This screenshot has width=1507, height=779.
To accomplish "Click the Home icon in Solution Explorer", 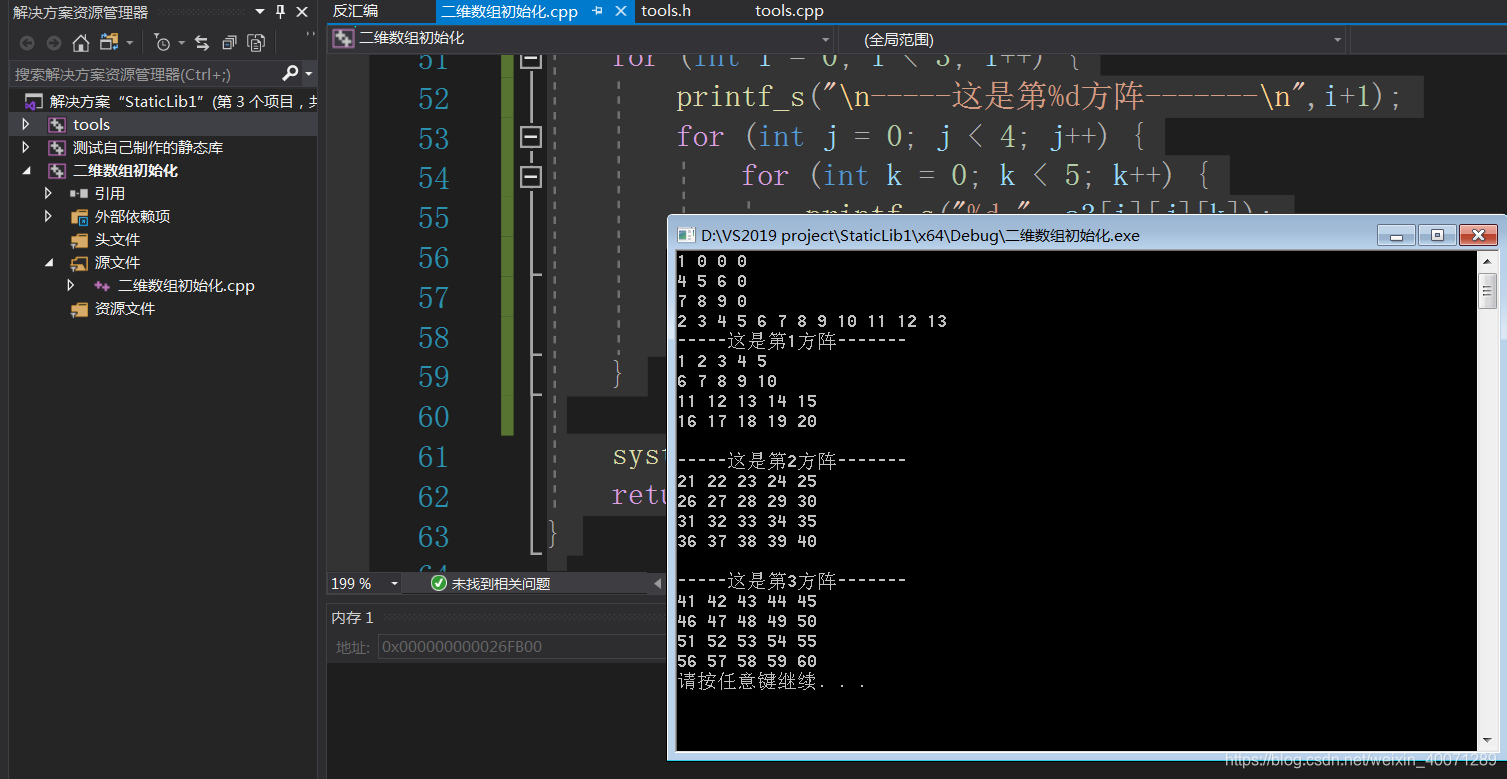I will pyautogui.click(x=81, y=43).
